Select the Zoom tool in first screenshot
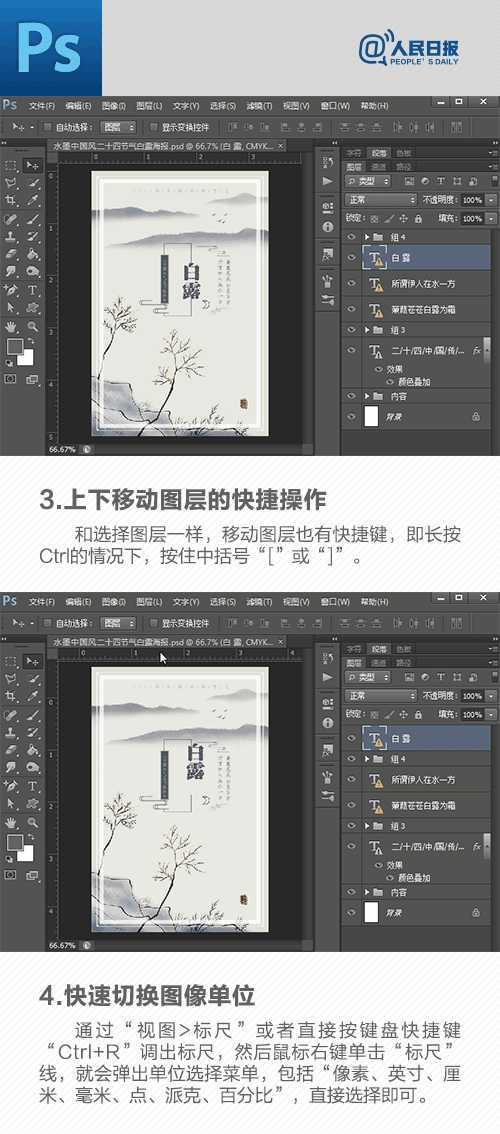500x1134 pixels. [x=33, y=326]
